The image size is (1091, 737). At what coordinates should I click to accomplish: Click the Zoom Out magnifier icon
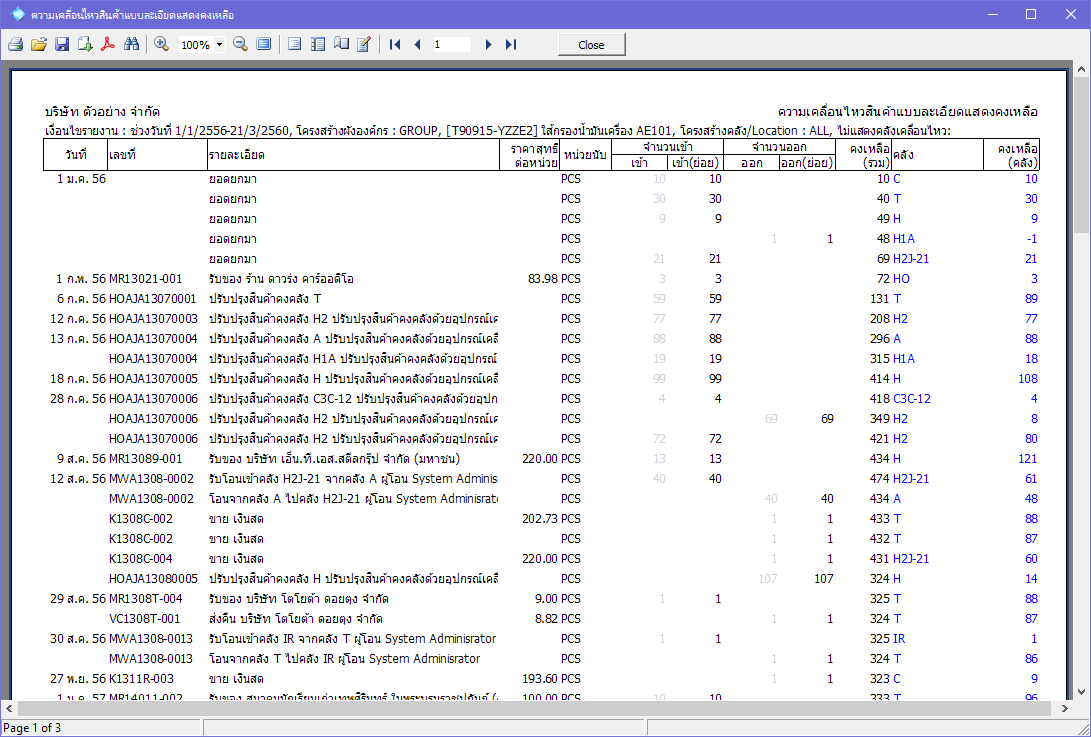(x=240, y=45)
